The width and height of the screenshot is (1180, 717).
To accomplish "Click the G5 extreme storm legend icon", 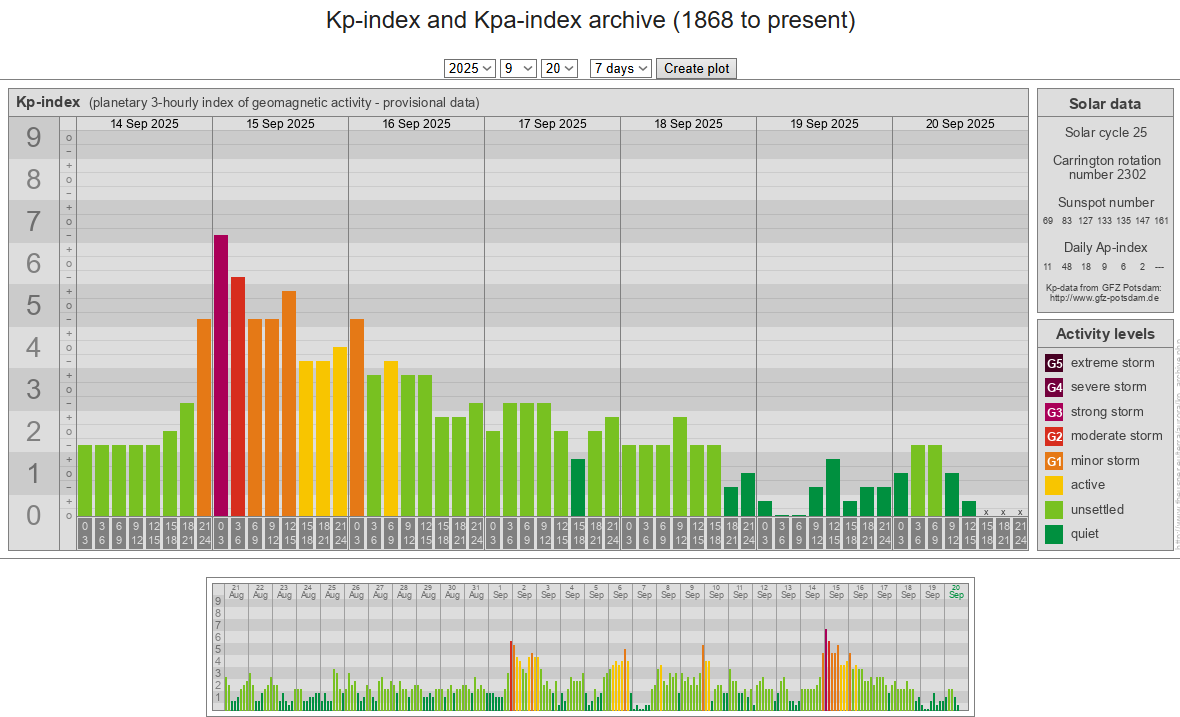I will [1054, 363].
